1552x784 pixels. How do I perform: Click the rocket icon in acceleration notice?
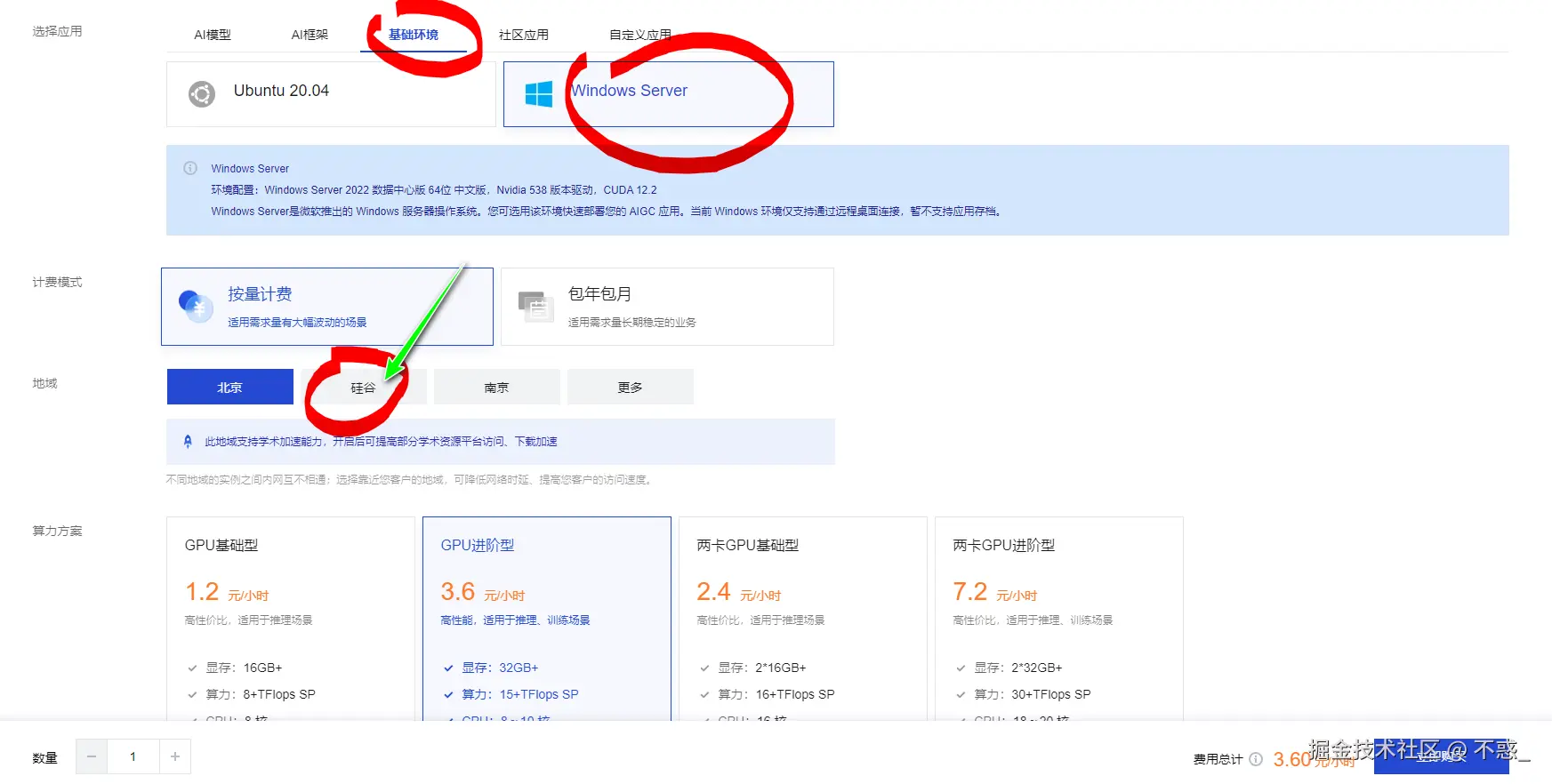point(188,441)
